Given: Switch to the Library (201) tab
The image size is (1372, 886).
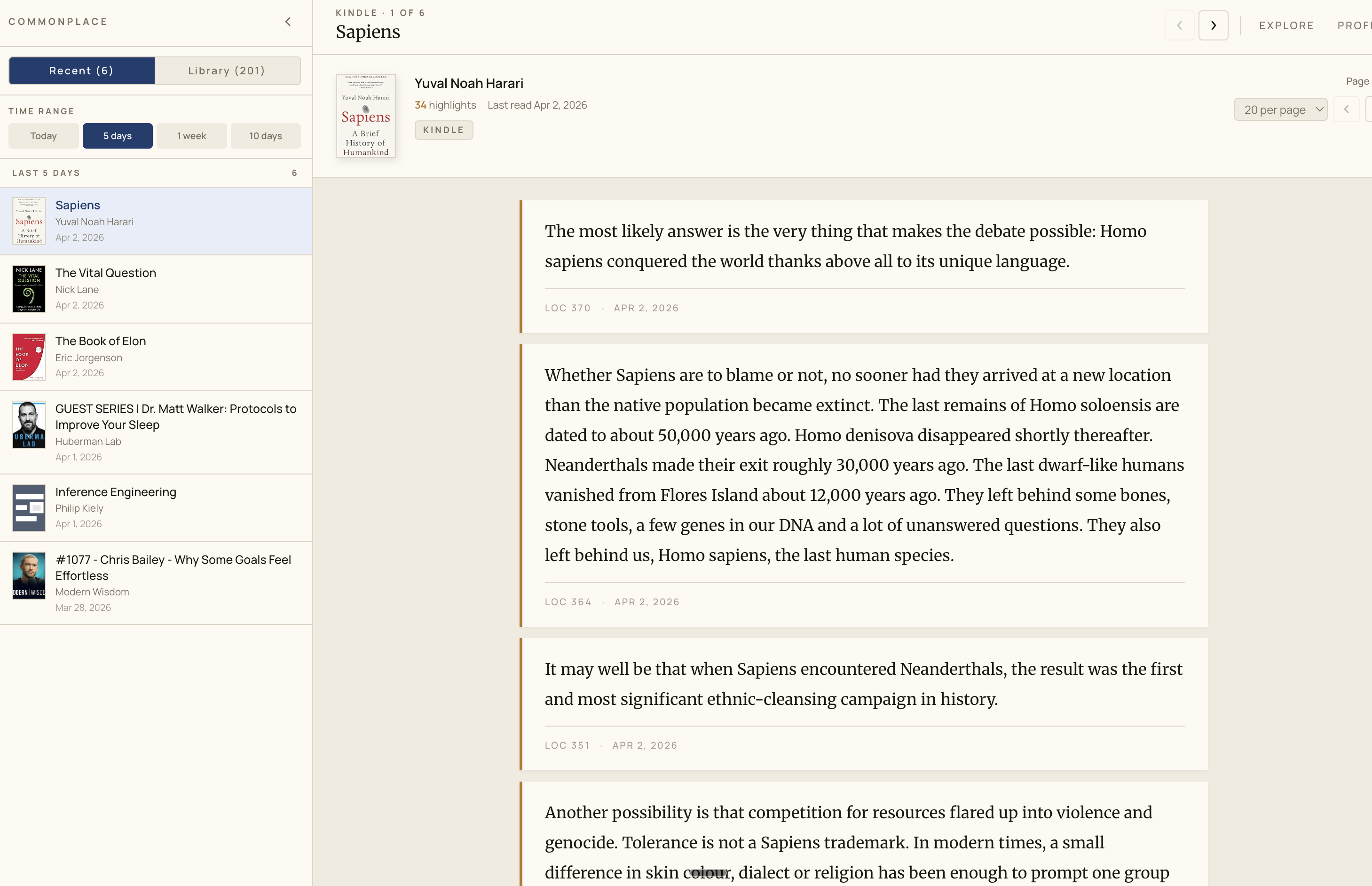Looking at the screenshot, I should (x=227, y=70).
